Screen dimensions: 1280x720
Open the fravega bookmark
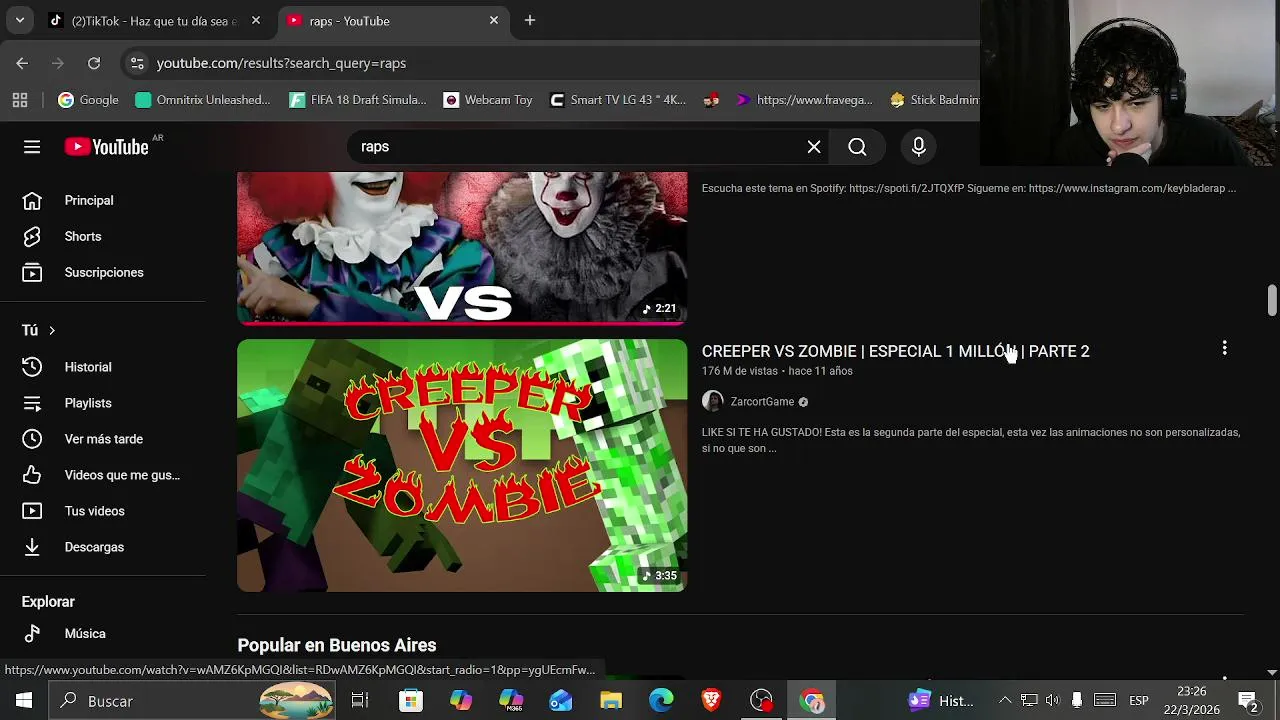tap(804, 100)
